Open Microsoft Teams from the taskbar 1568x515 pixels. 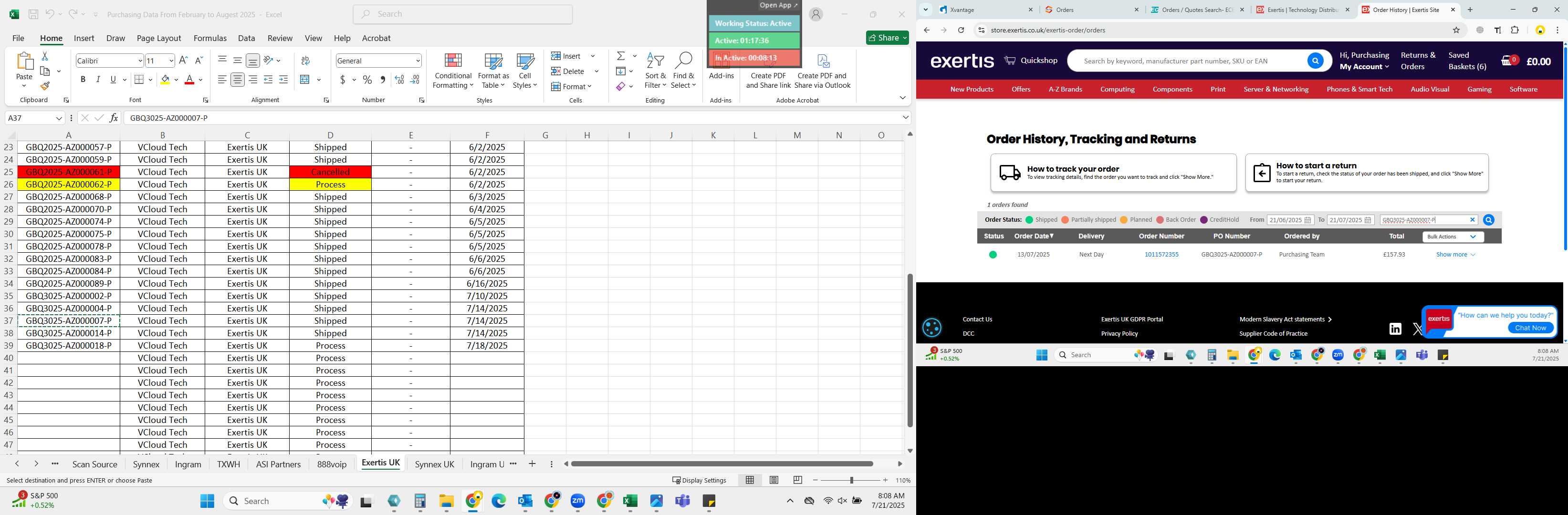tap(682, 501)
